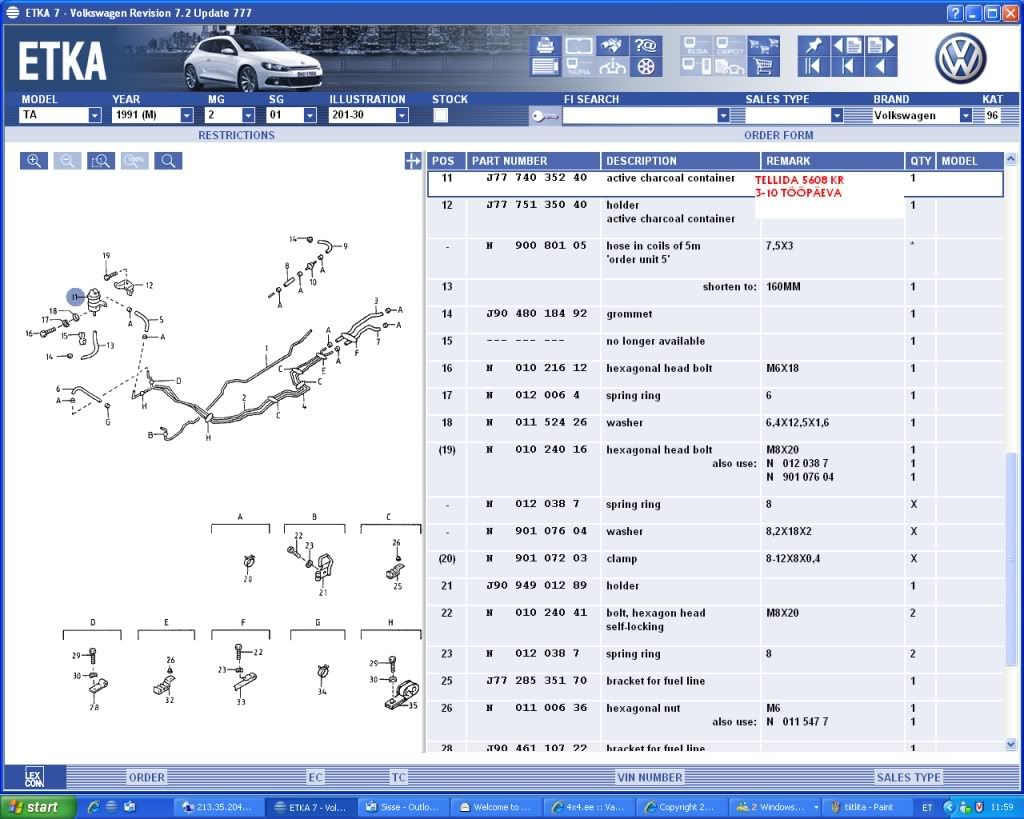Click the EC bottom bar item
This screenshot has width=1024, height=819.
[x=315, y=777]
